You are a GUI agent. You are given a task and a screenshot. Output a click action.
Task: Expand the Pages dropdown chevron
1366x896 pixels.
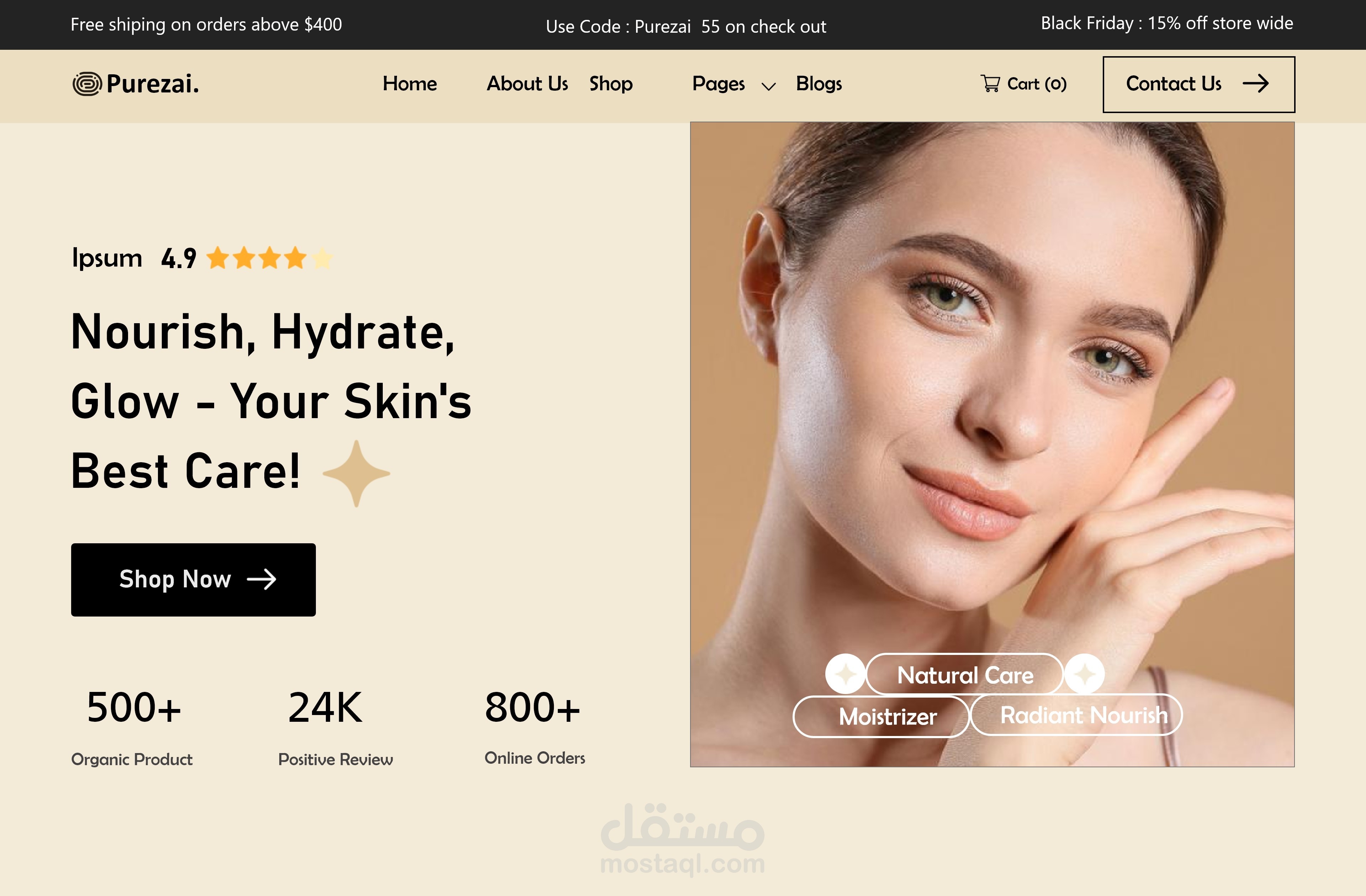(x=768, y=87)
